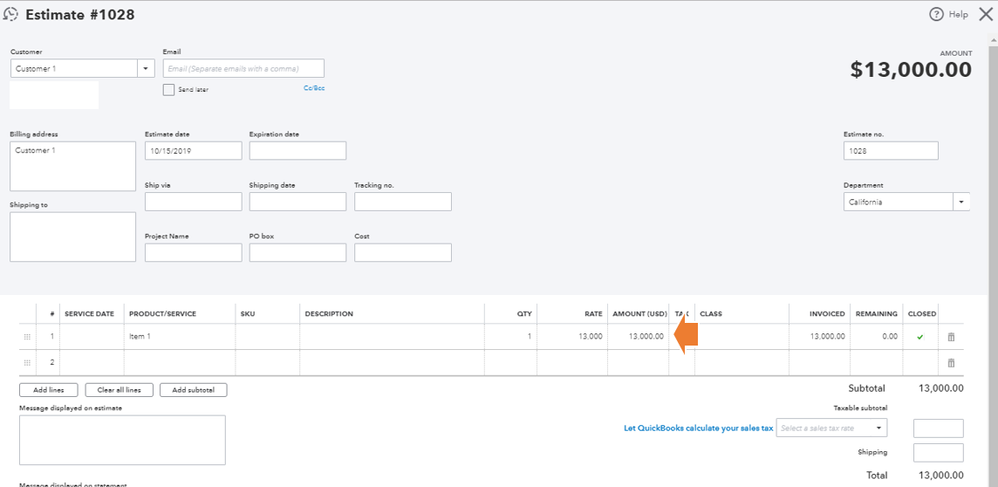Click the Tracking no. field
Image resolution: width=998 pixels, height=487 pixels.
(x=403, y=202)
